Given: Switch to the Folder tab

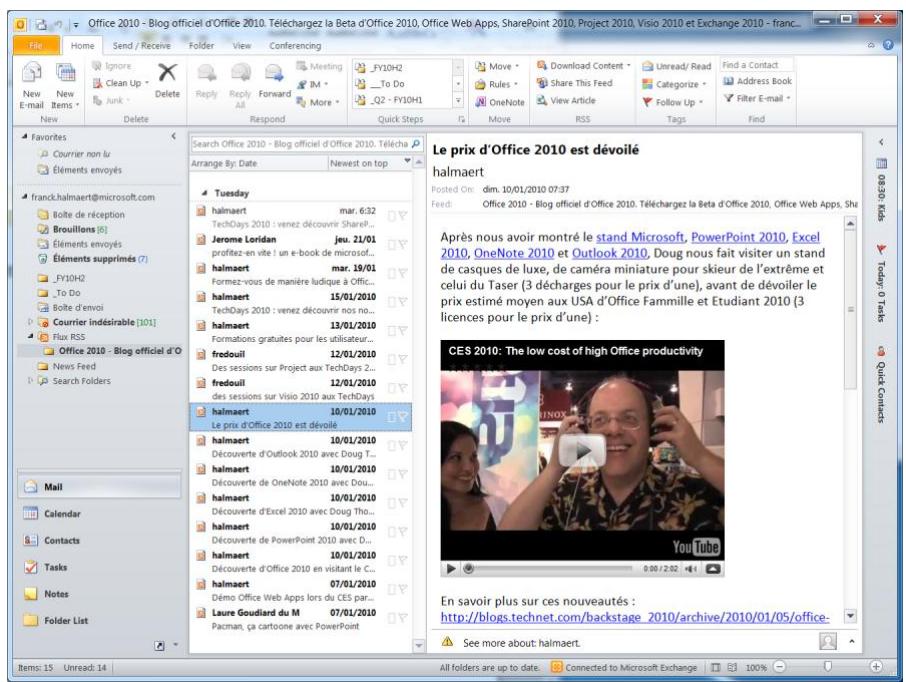Looking at the screenshot, I should pos(201,45).
